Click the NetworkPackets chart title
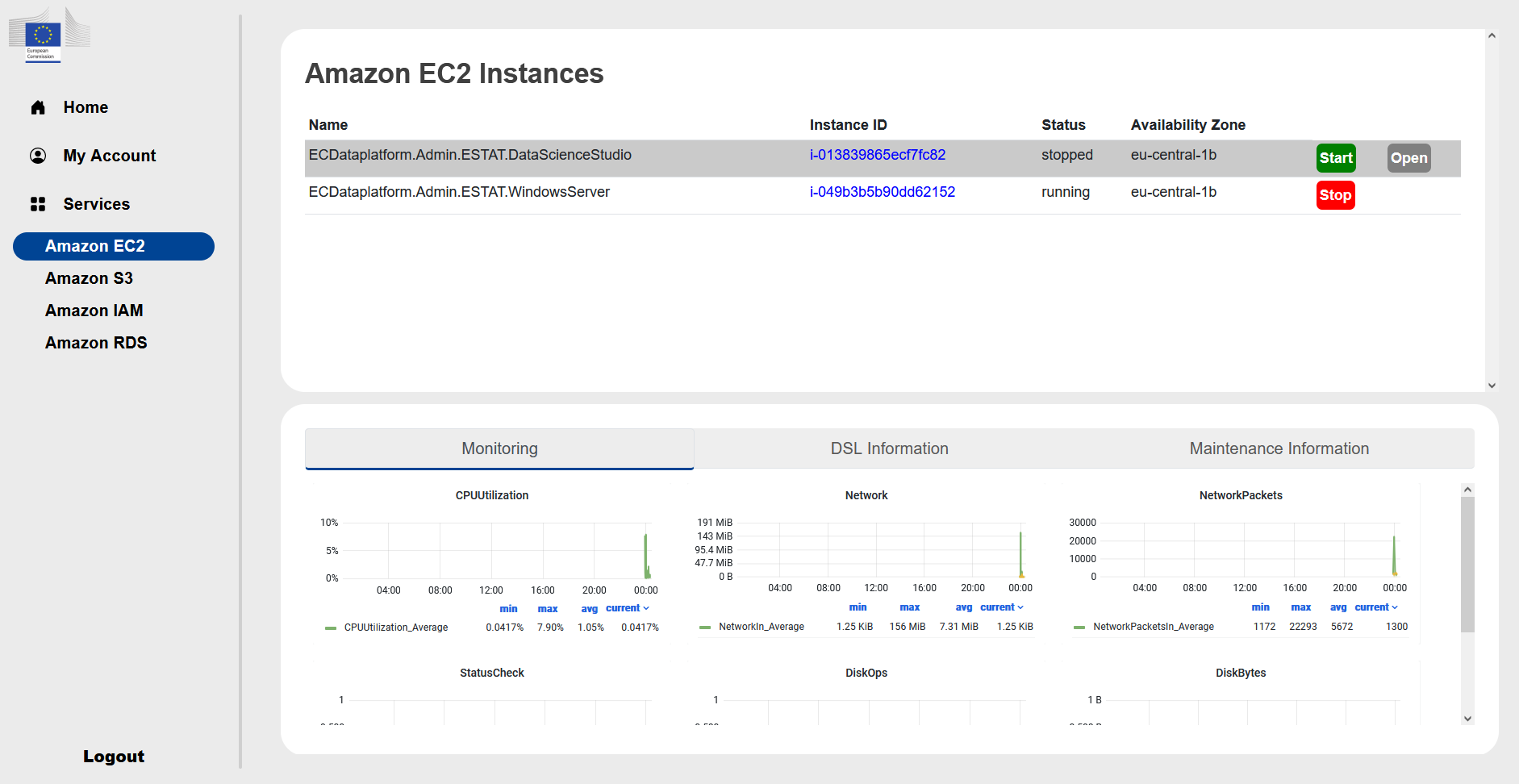 1241,495
